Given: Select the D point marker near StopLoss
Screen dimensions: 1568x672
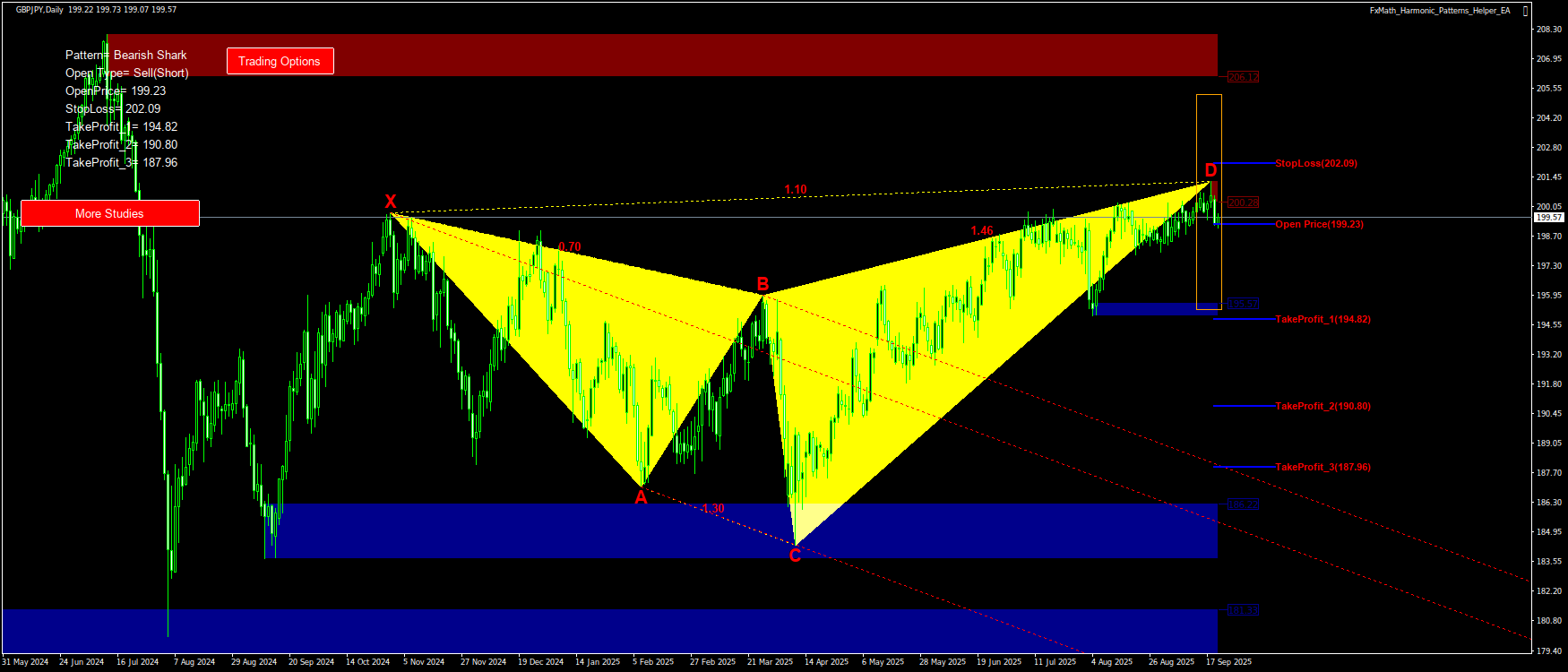Looking at the screenshot, I should point(1210,170).
